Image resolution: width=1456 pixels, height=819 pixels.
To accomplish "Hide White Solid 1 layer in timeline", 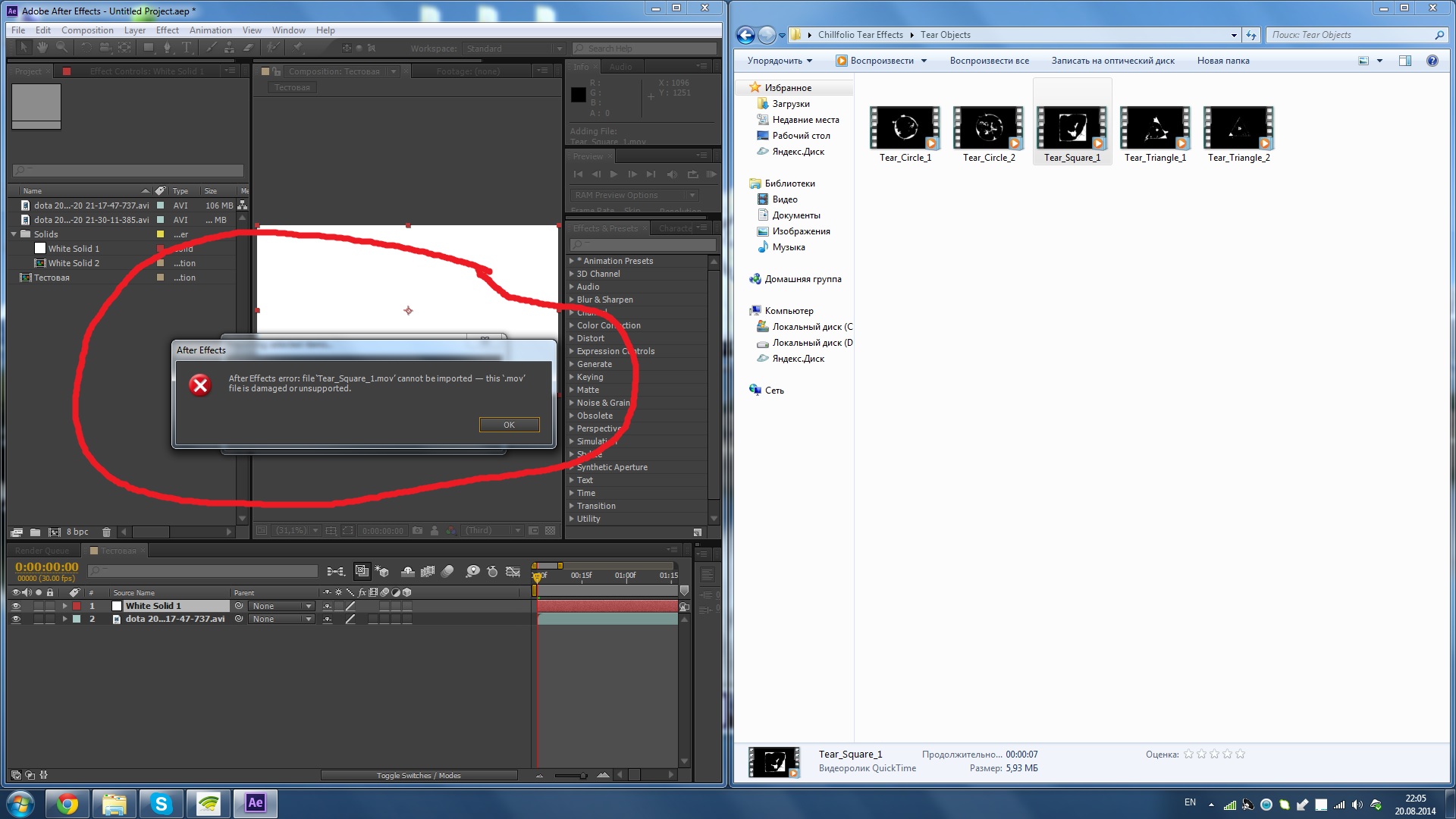I will point(15,605).
